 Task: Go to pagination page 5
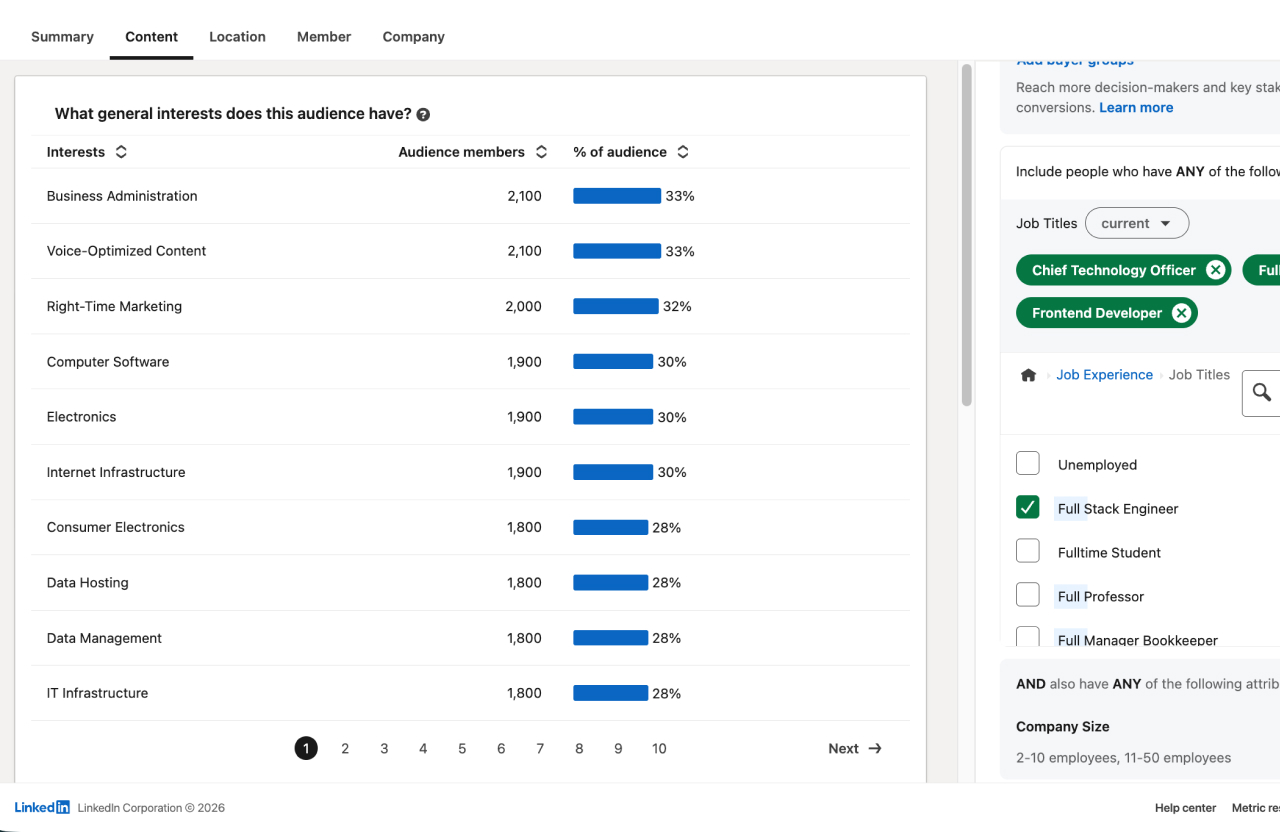click(x=462, y=748)
